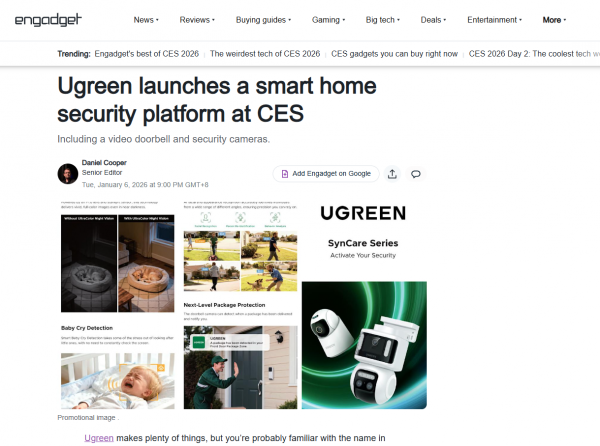Open CES gadgets you can buy right now

[x=395, y=54]
